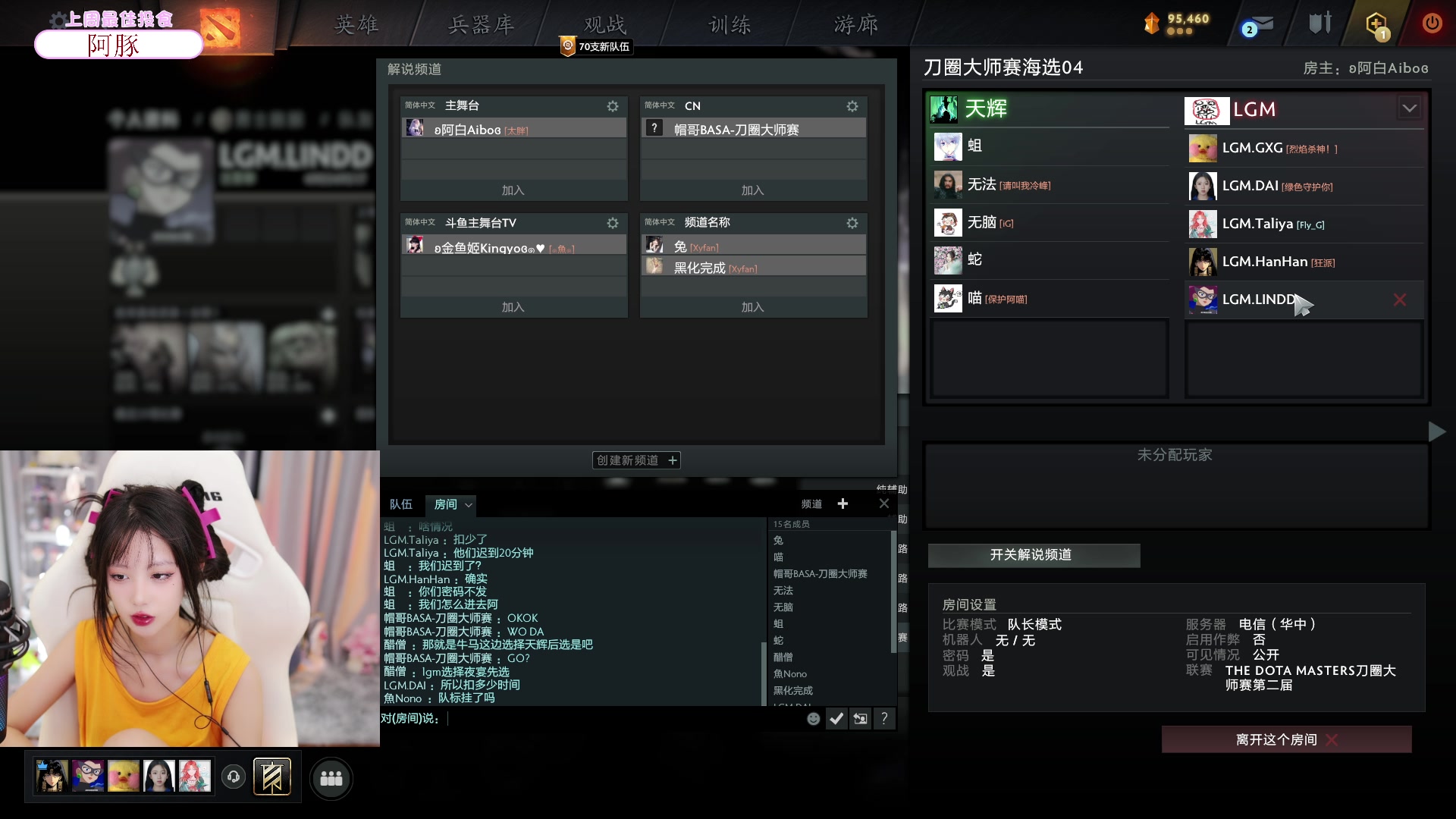The image size is (1456, 819).
Task: Add a new chat channel plus icon
Action: click(x=843, y=504)
